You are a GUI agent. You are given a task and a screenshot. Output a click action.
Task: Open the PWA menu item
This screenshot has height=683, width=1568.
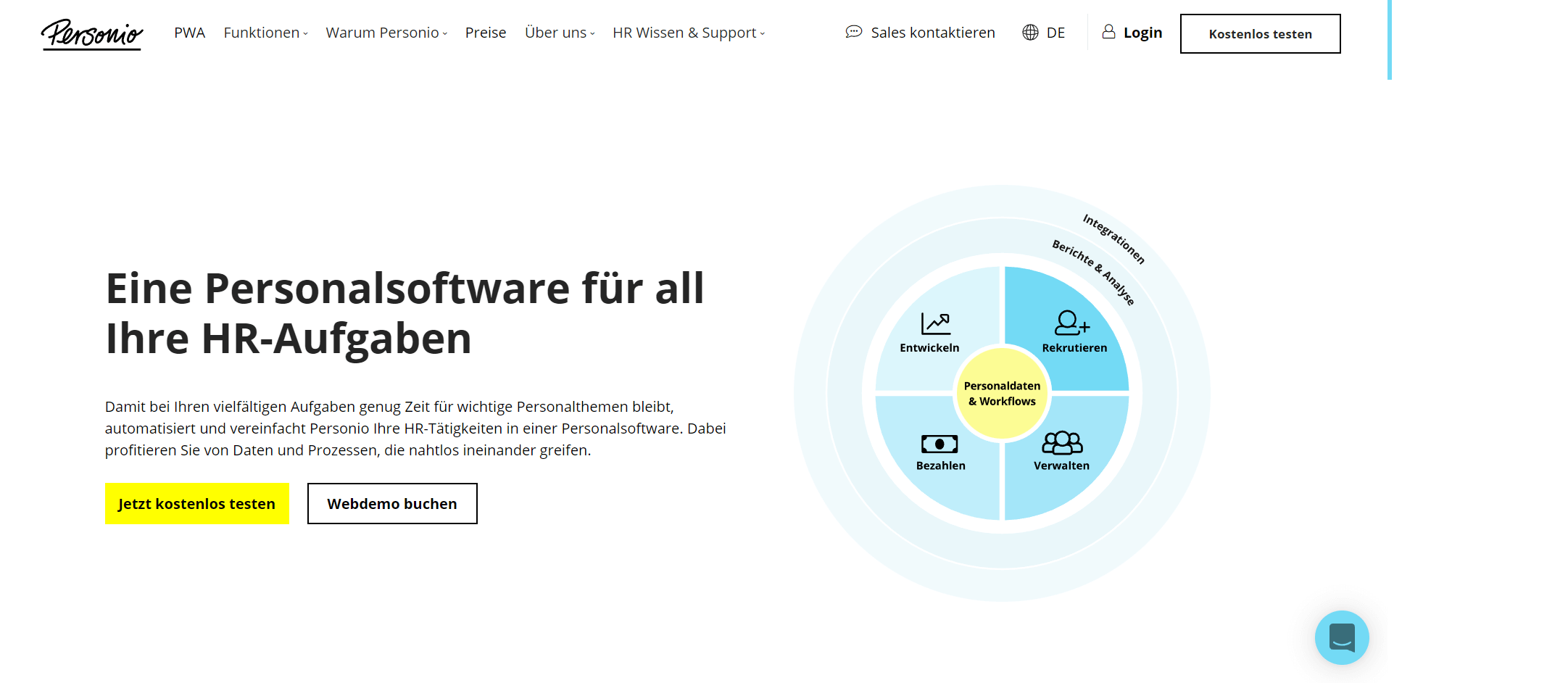(190, 33)
